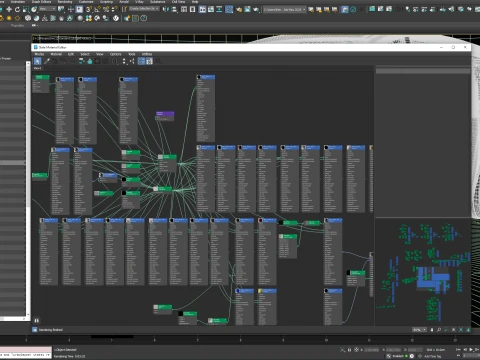Screen dimensions: 480x360
Task: Toggle the Parameter Editor panel button
Action: (149, 61)
